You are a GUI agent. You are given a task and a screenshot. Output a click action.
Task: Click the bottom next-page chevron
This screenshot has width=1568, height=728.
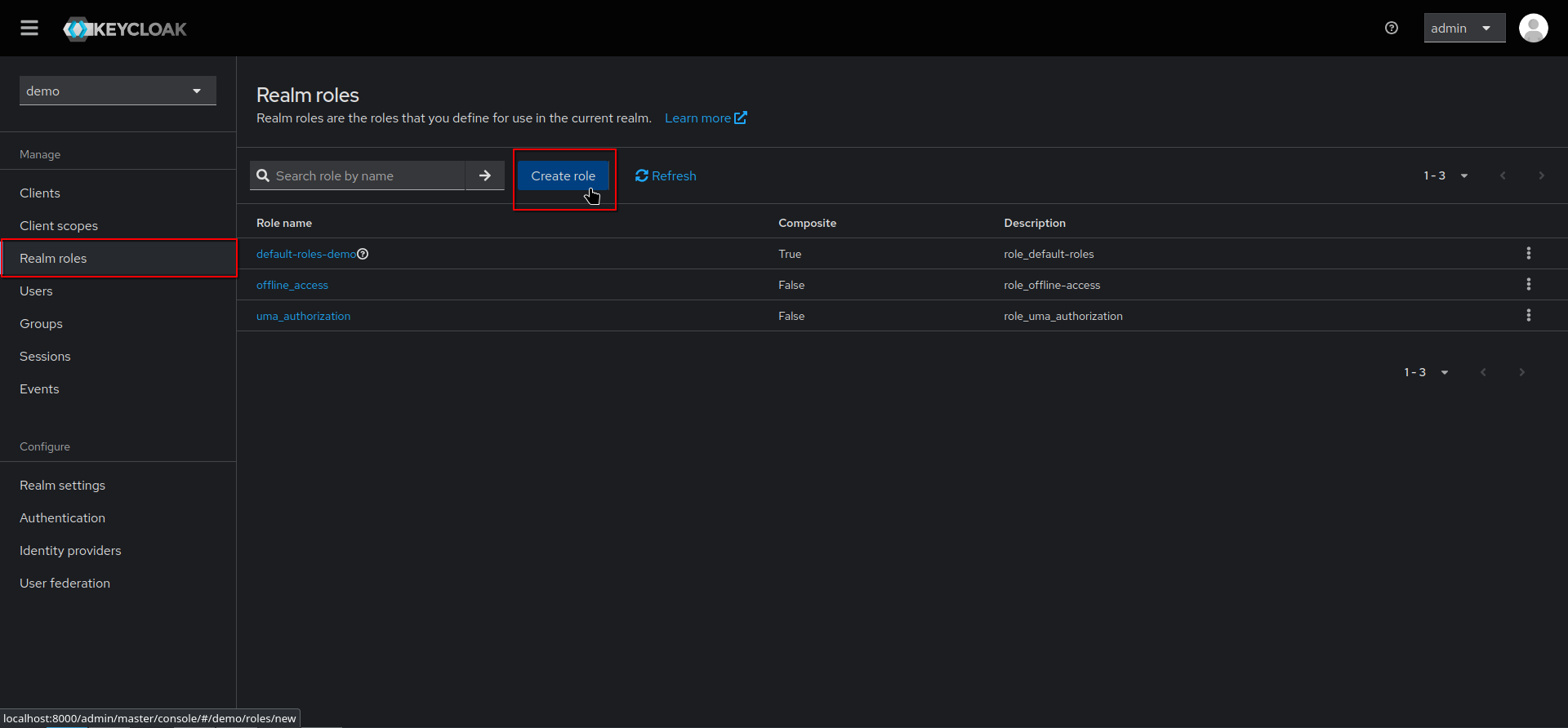(x=1521, y=372)
